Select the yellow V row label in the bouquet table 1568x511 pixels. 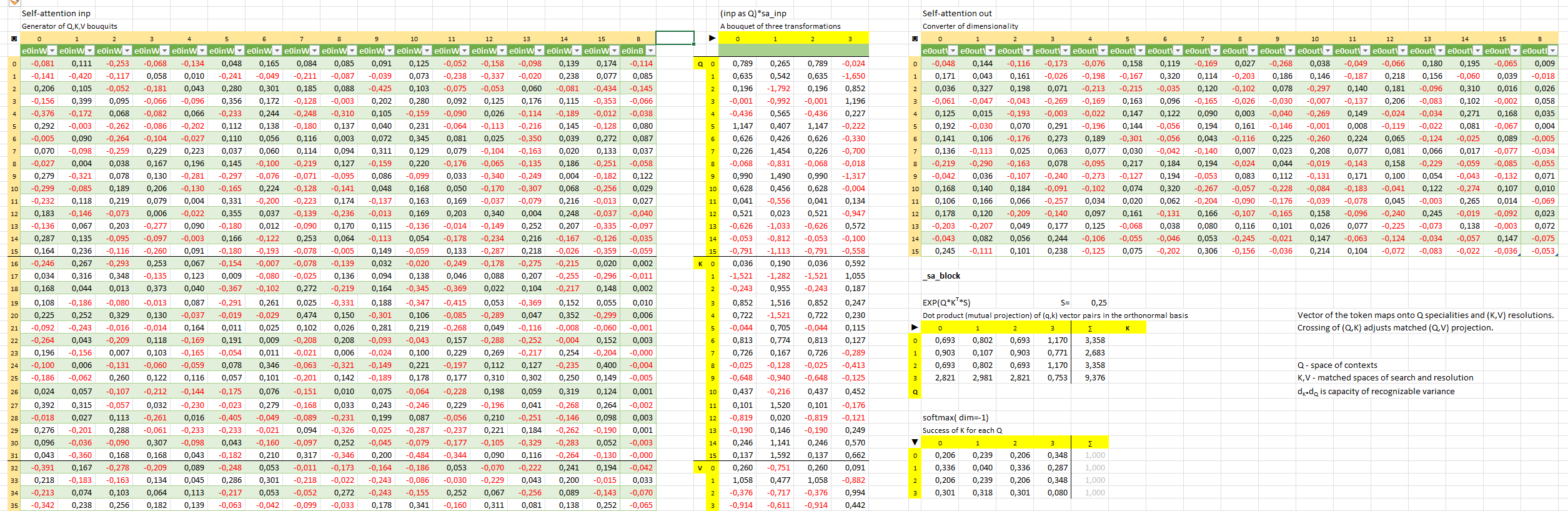pos(700,468)
